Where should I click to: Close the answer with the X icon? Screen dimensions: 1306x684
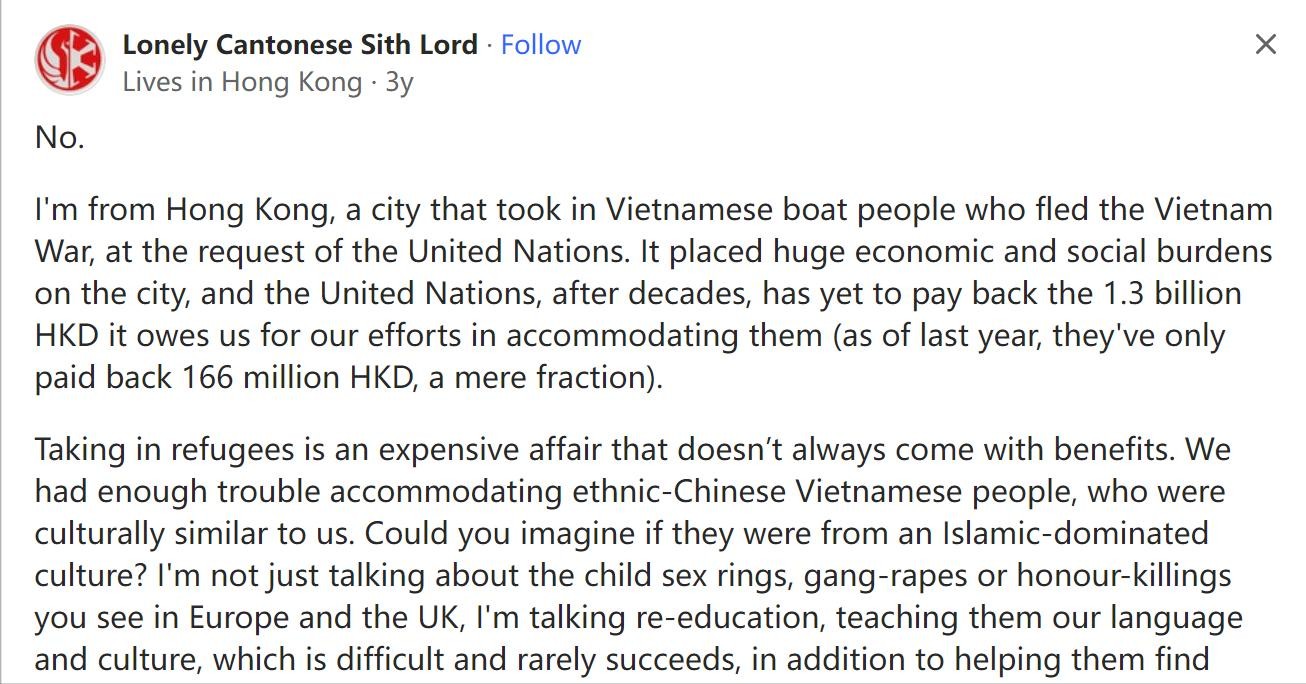(1265, 45)
